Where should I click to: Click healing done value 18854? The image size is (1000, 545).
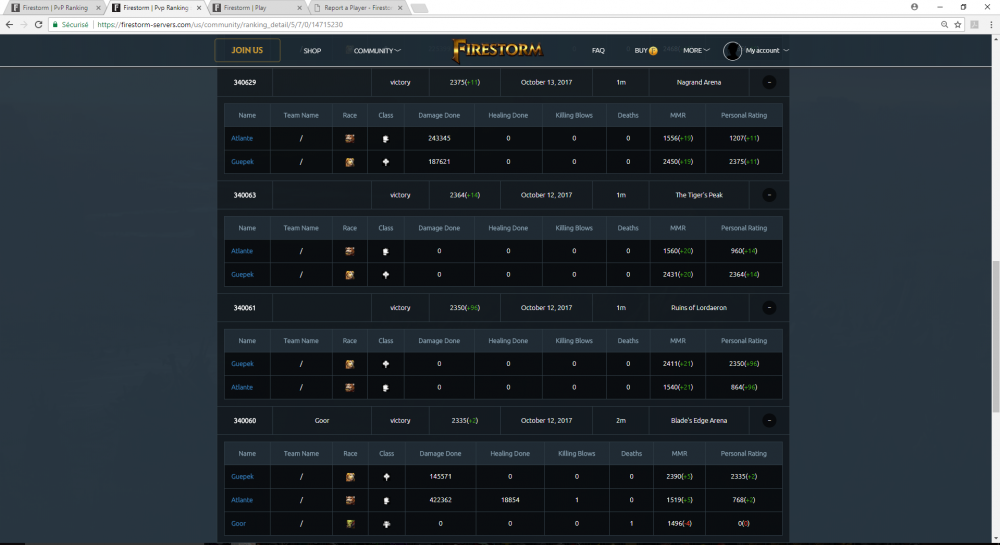[x=510, y=500]
